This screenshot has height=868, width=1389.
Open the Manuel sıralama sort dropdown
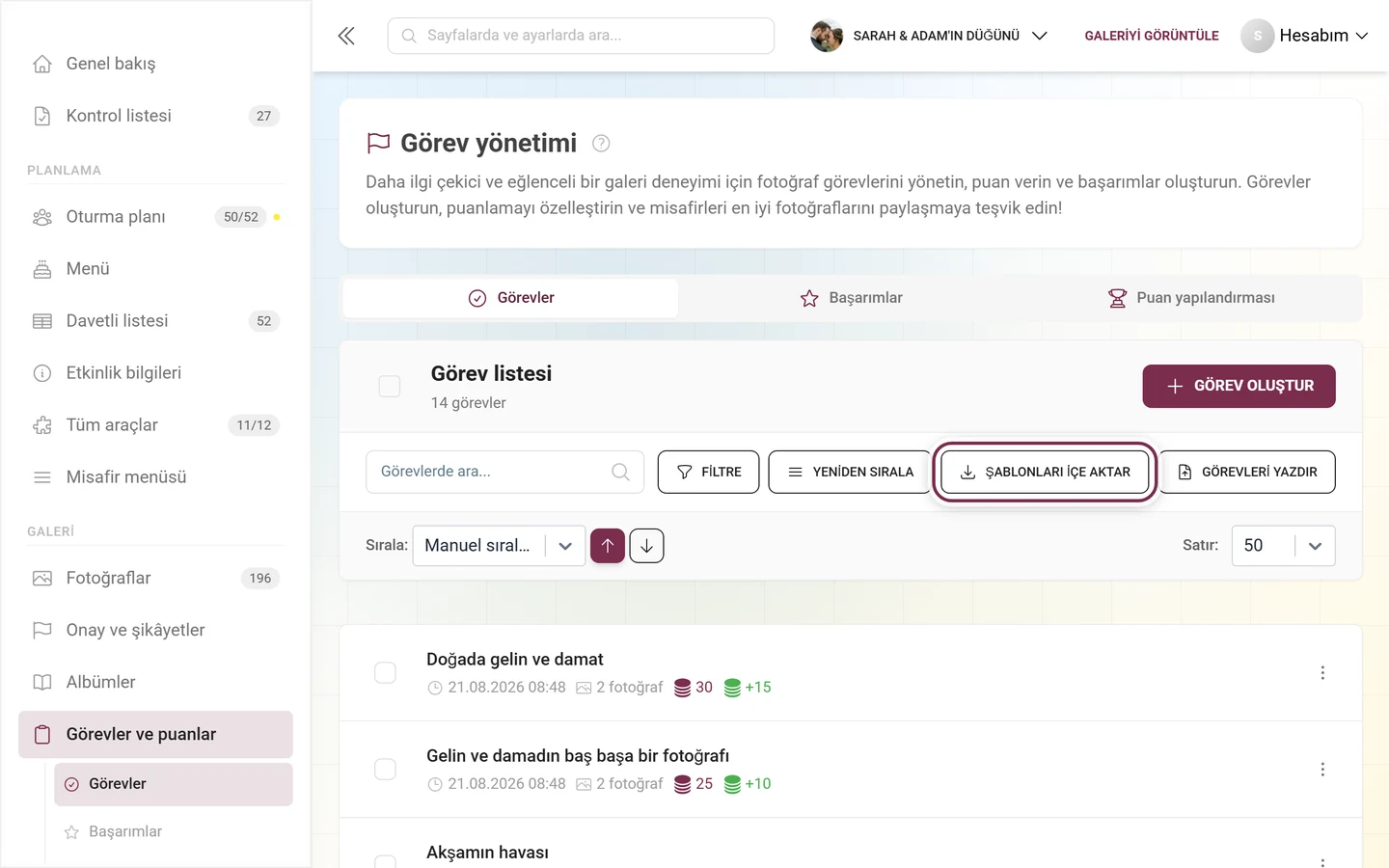tap(499, 546)
